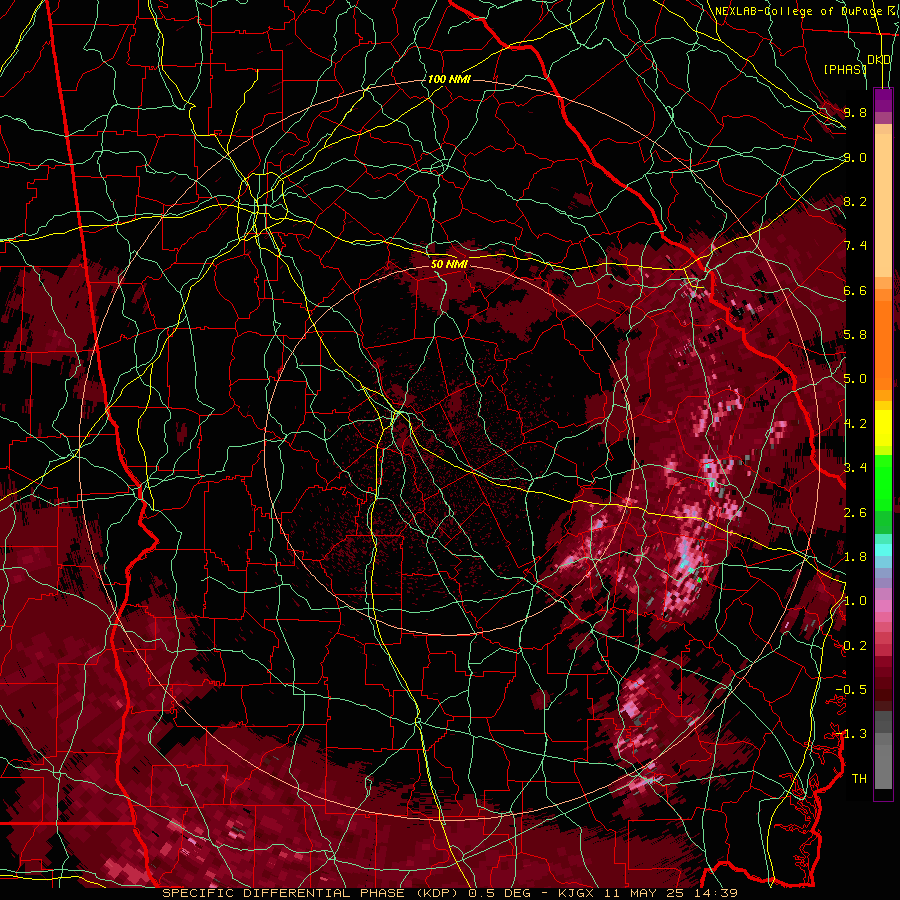Image resolution: width=900 pixels, height=900 pixels.
Task: Pick the purple swatch atop the color bar
Action: pyautogui.click(x=883, y=100)
